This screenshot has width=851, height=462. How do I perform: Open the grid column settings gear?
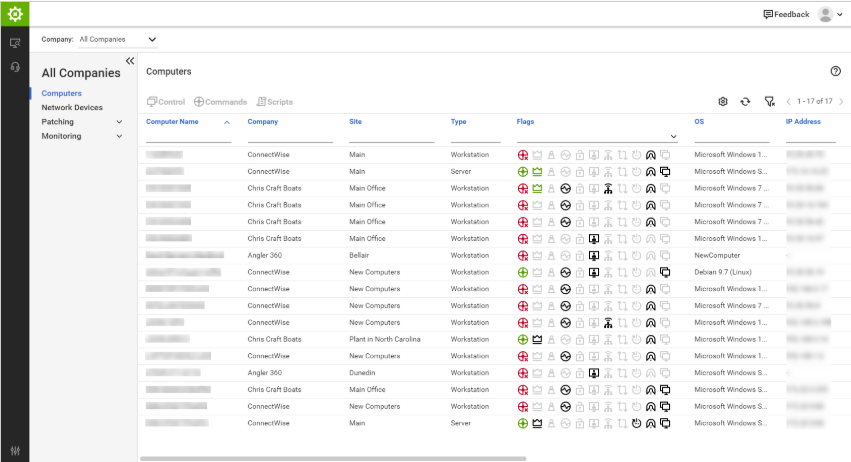(722, 102)
